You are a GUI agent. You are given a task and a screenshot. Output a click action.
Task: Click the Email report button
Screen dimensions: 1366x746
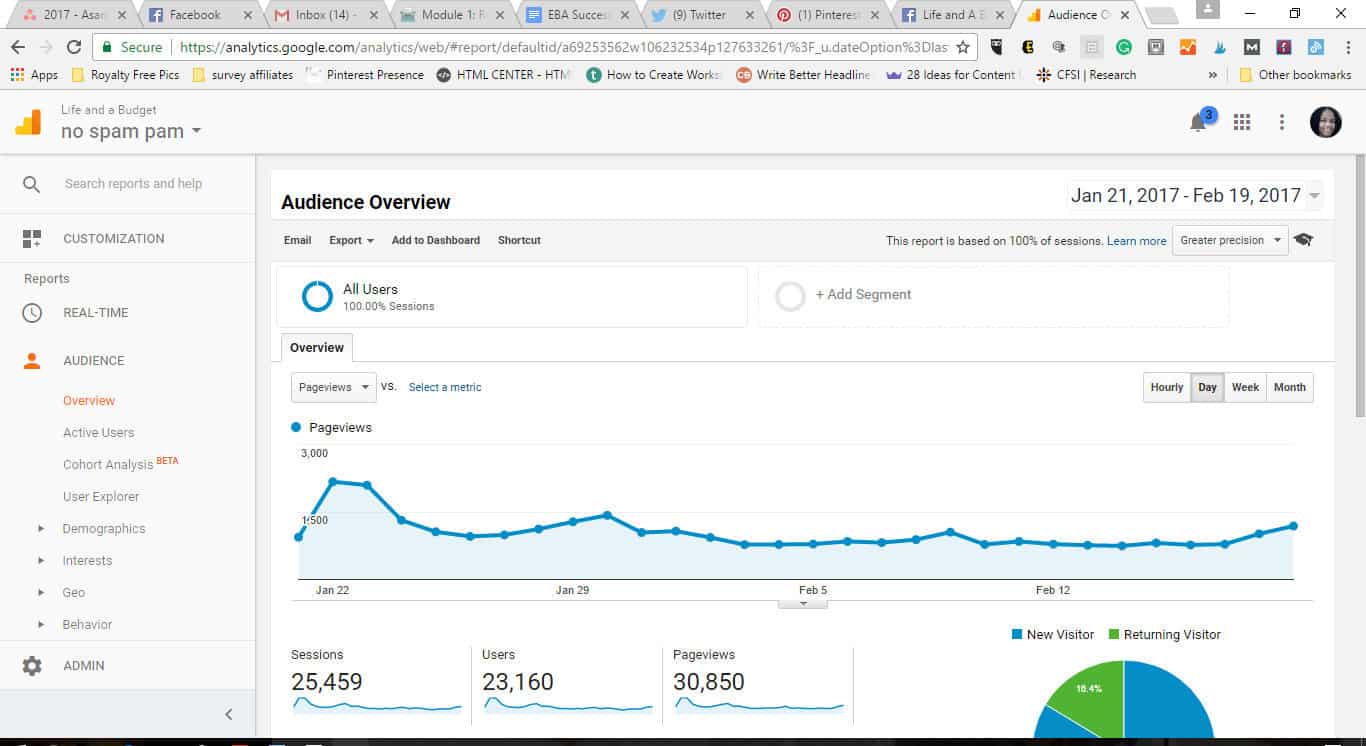click(x=298, y=241)
